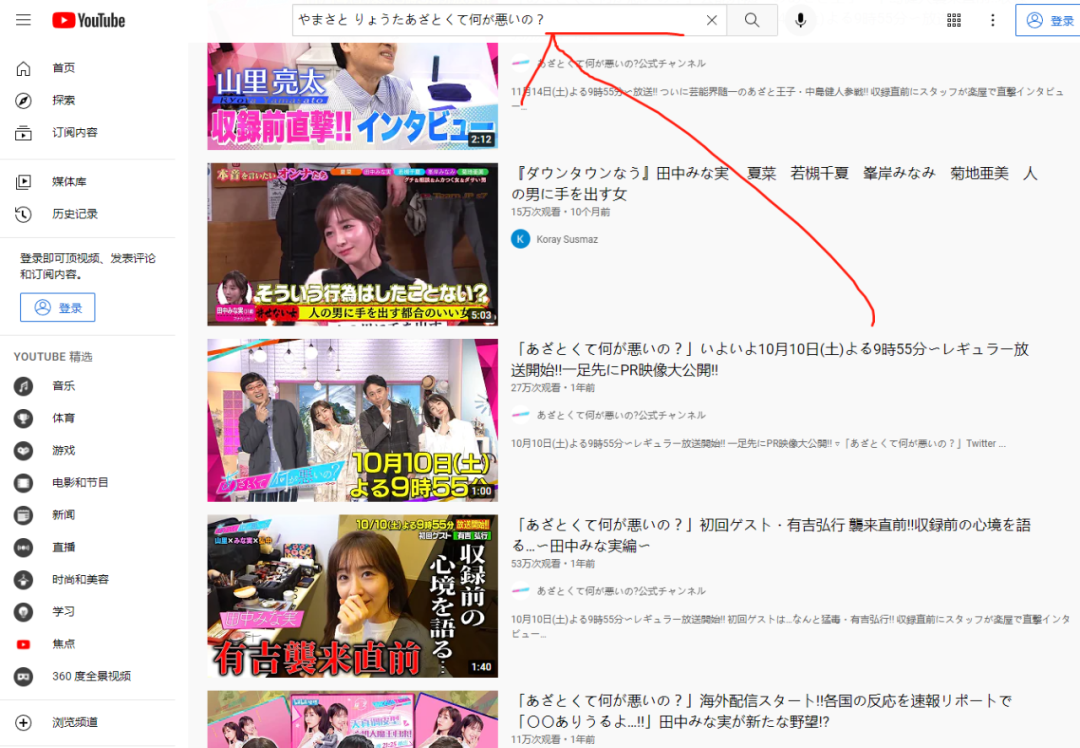This screenshot has width=1080, height=748.
Task: Click the YouTube logo
Action: click(x=88, y=20)
